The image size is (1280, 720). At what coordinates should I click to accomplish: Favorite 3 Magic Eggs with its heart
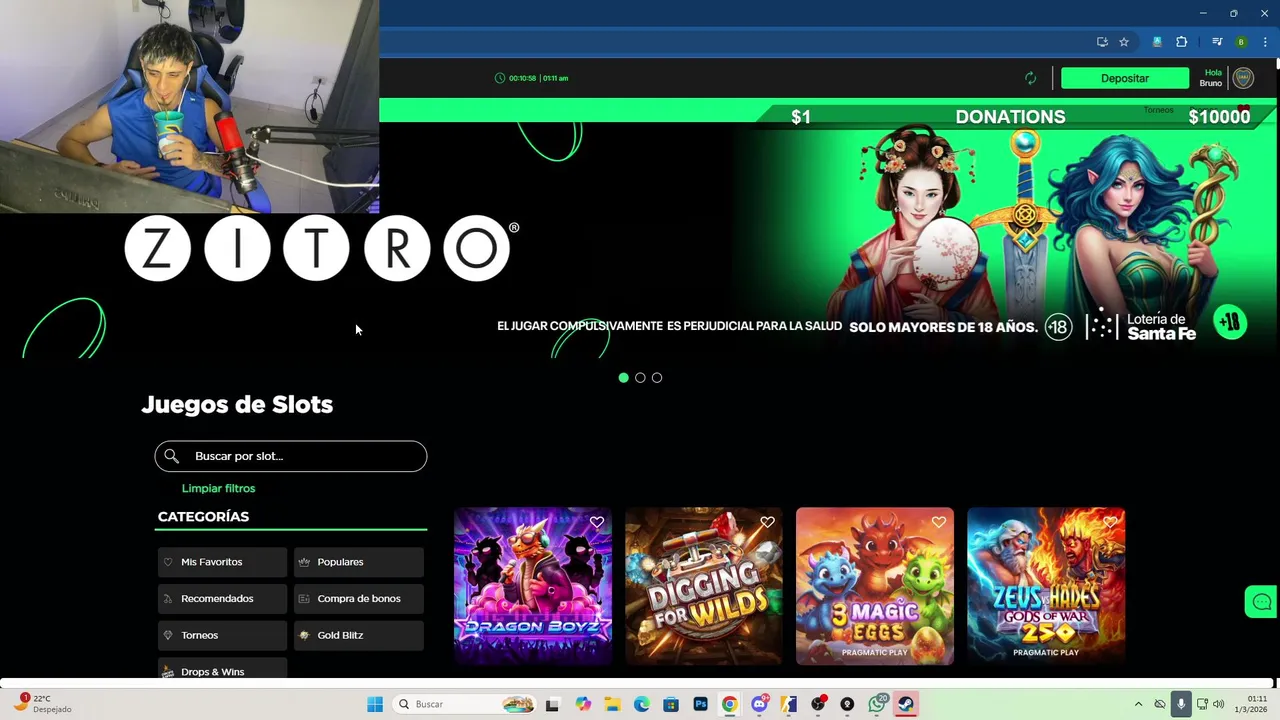pos(938,522)
